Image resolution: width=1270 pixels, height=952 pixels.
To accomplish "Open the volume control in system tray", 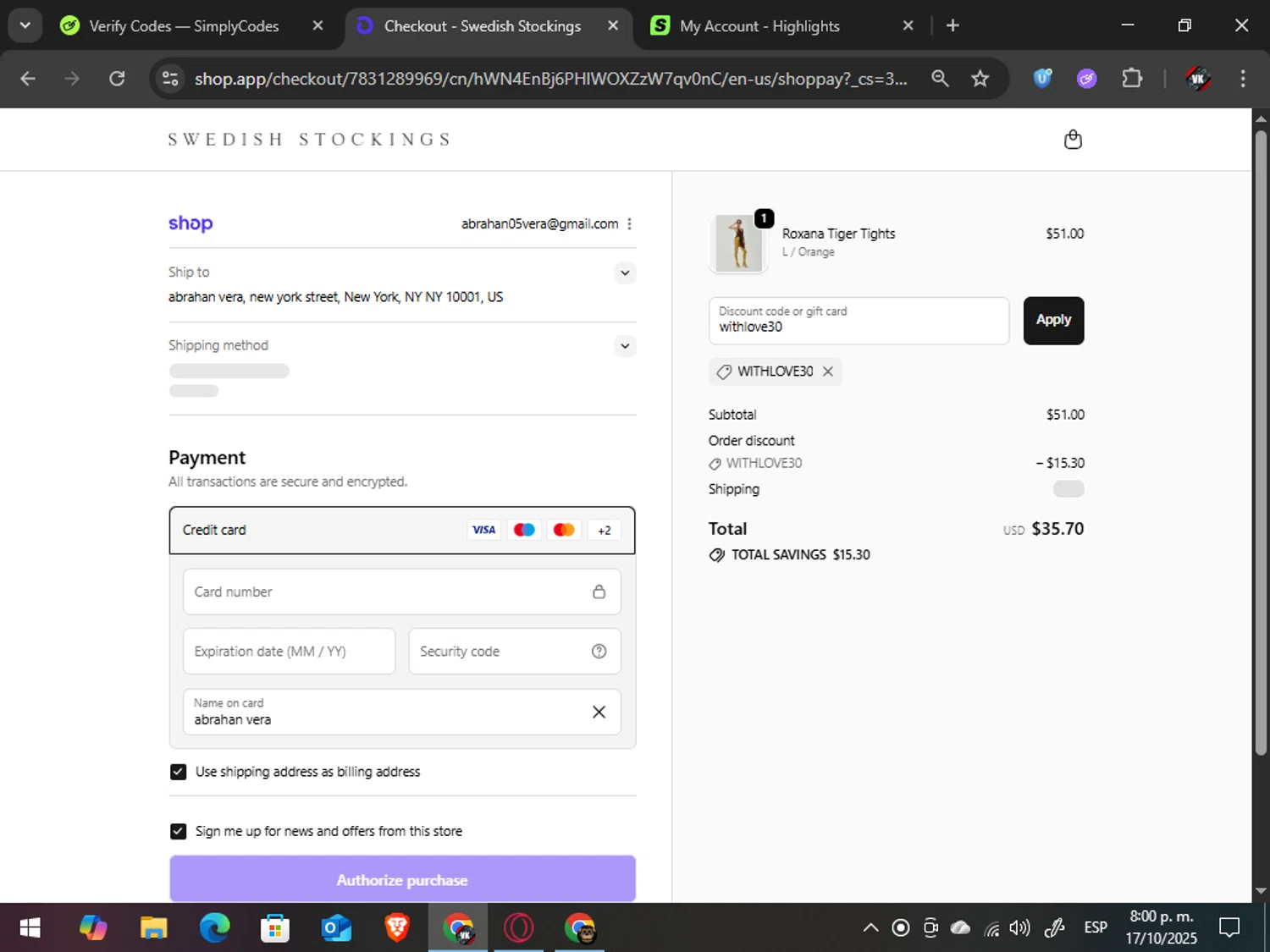I will click(x=1020, y=928).
